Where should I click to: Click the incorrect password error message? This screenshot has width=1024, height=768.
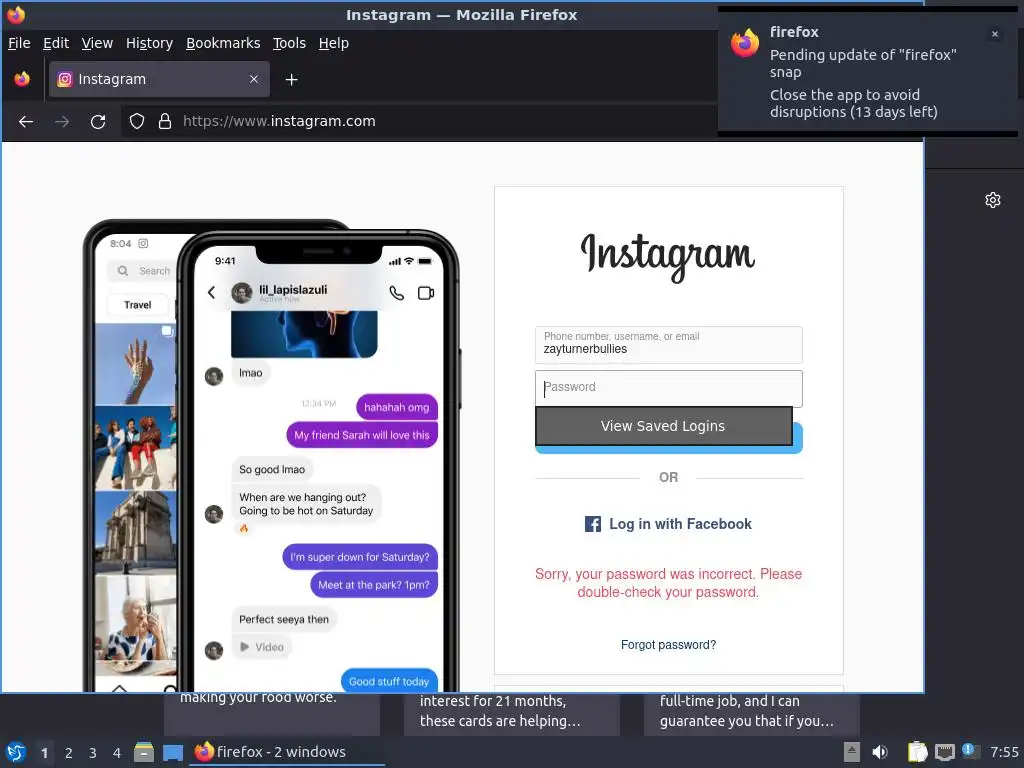point(669,583)
